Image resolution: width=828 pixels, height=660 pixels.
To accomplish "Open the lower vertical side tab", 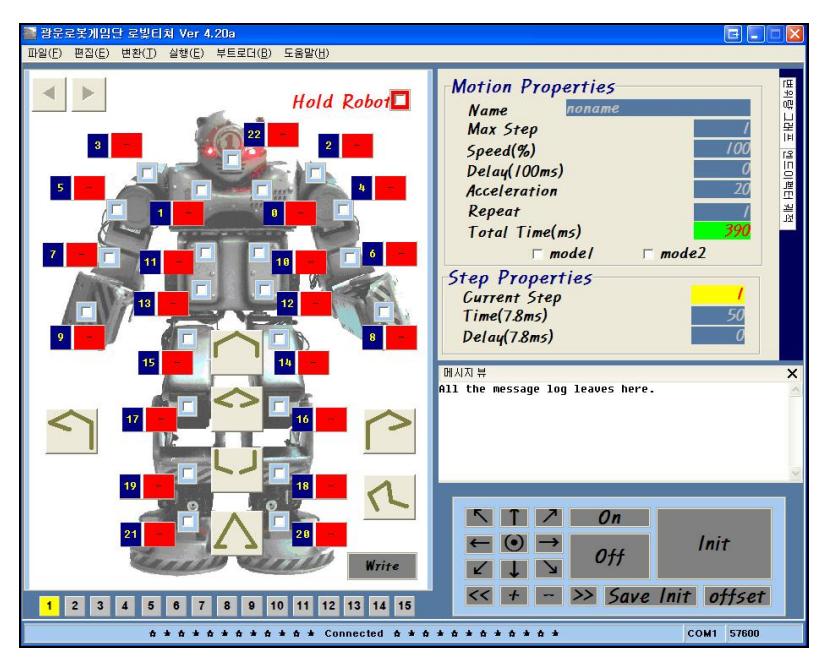I will point(787,188).
